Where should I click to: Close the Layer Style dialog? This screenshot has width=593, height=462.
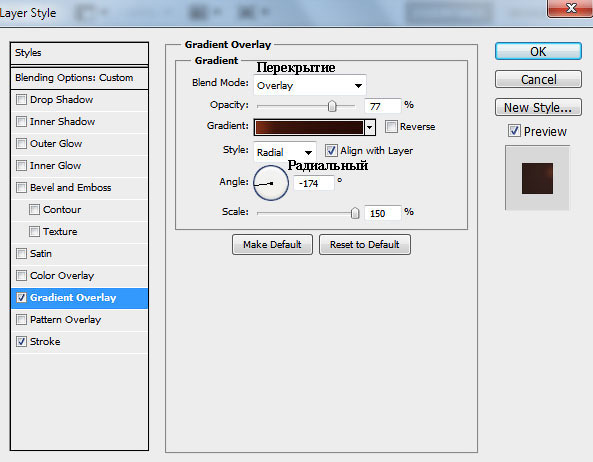tap(570, 8)
